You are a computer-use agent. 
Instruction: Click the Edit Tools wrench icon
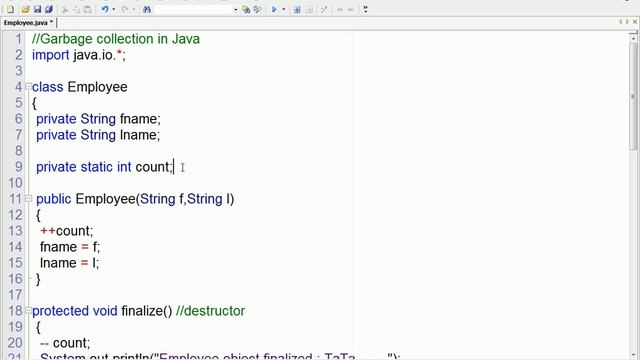(324, 9)
